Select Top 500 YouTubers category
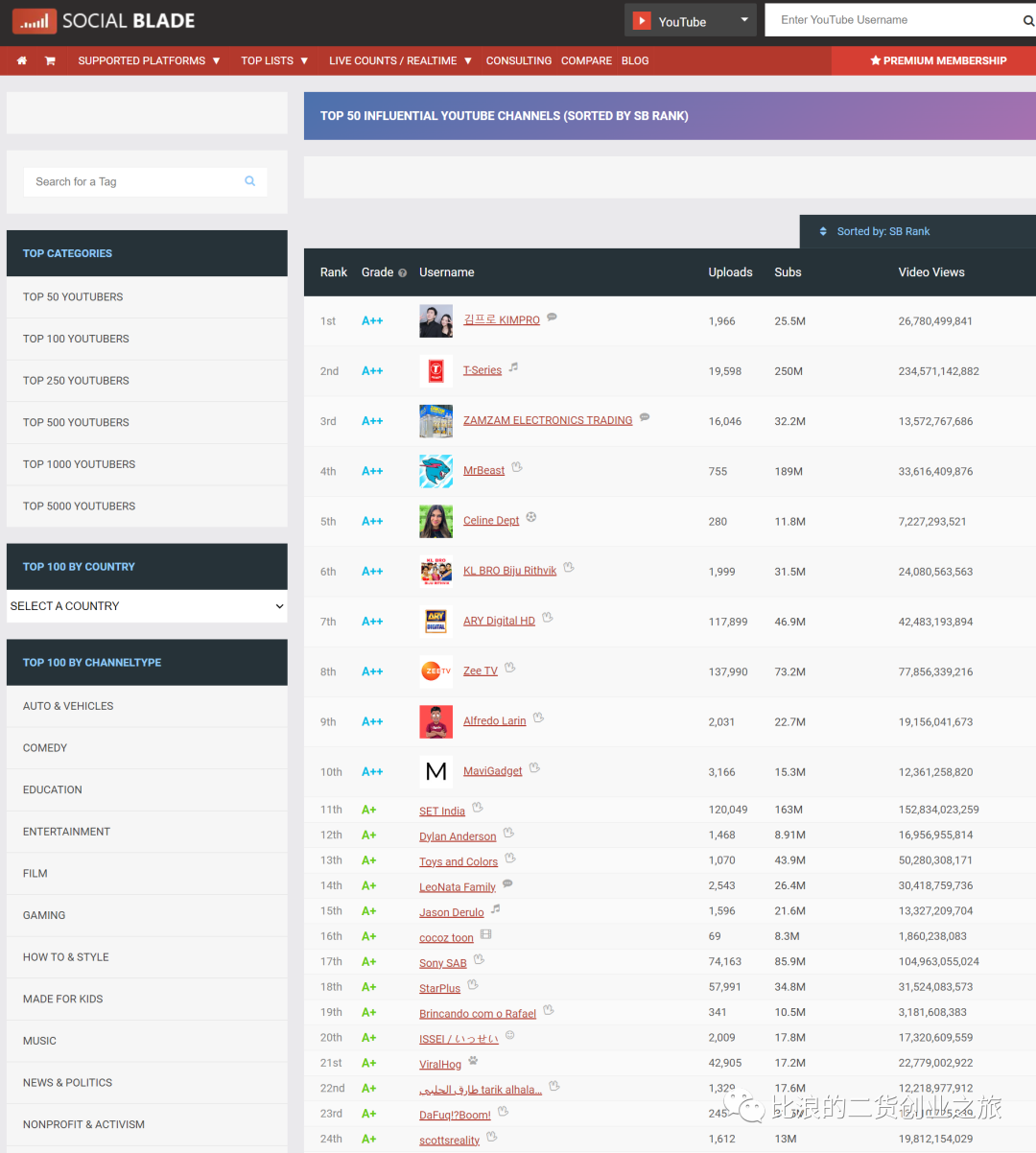Viewport: 1036px width, 1153px height. point(147,423)
